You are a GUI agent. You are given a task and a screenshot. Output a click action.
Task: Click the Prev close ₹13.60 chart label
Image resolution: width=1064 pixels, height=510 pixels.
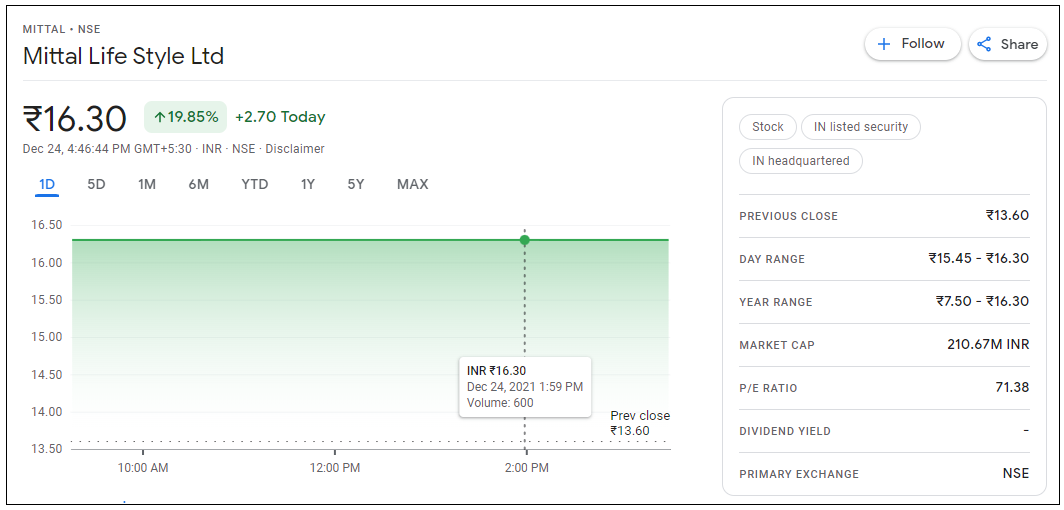click(x=640, y=423)
